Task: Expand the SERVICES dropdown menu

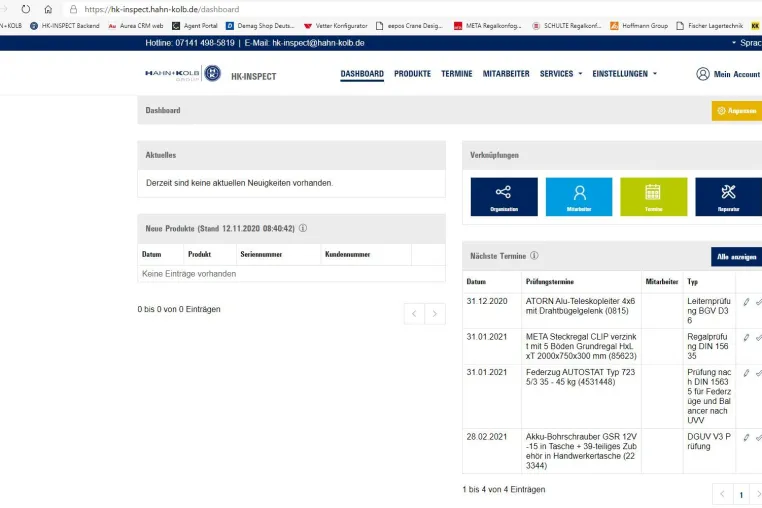Action: click(561, 74)
